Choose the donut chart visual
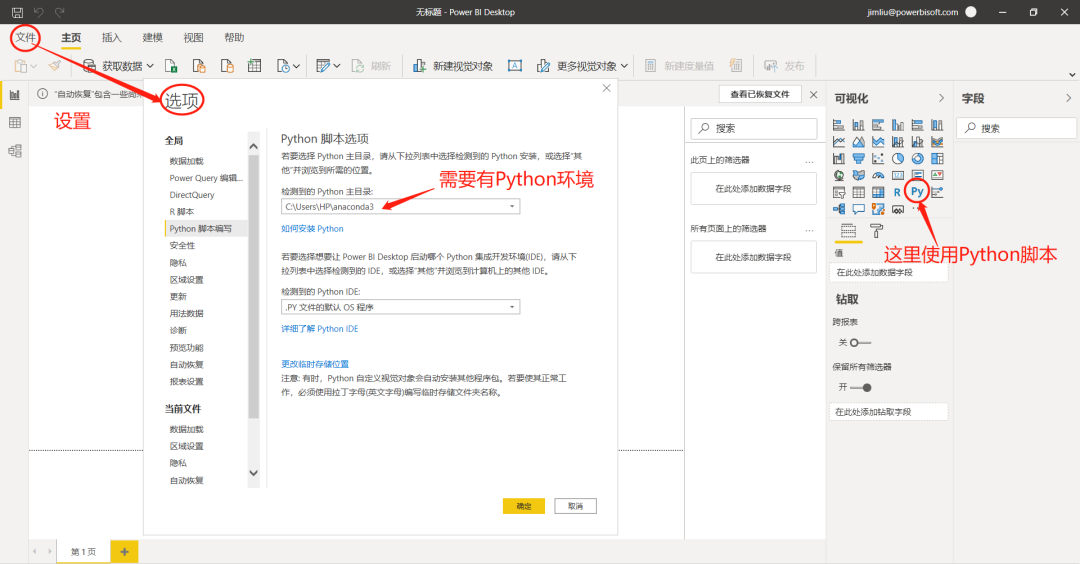 [917, 158]
